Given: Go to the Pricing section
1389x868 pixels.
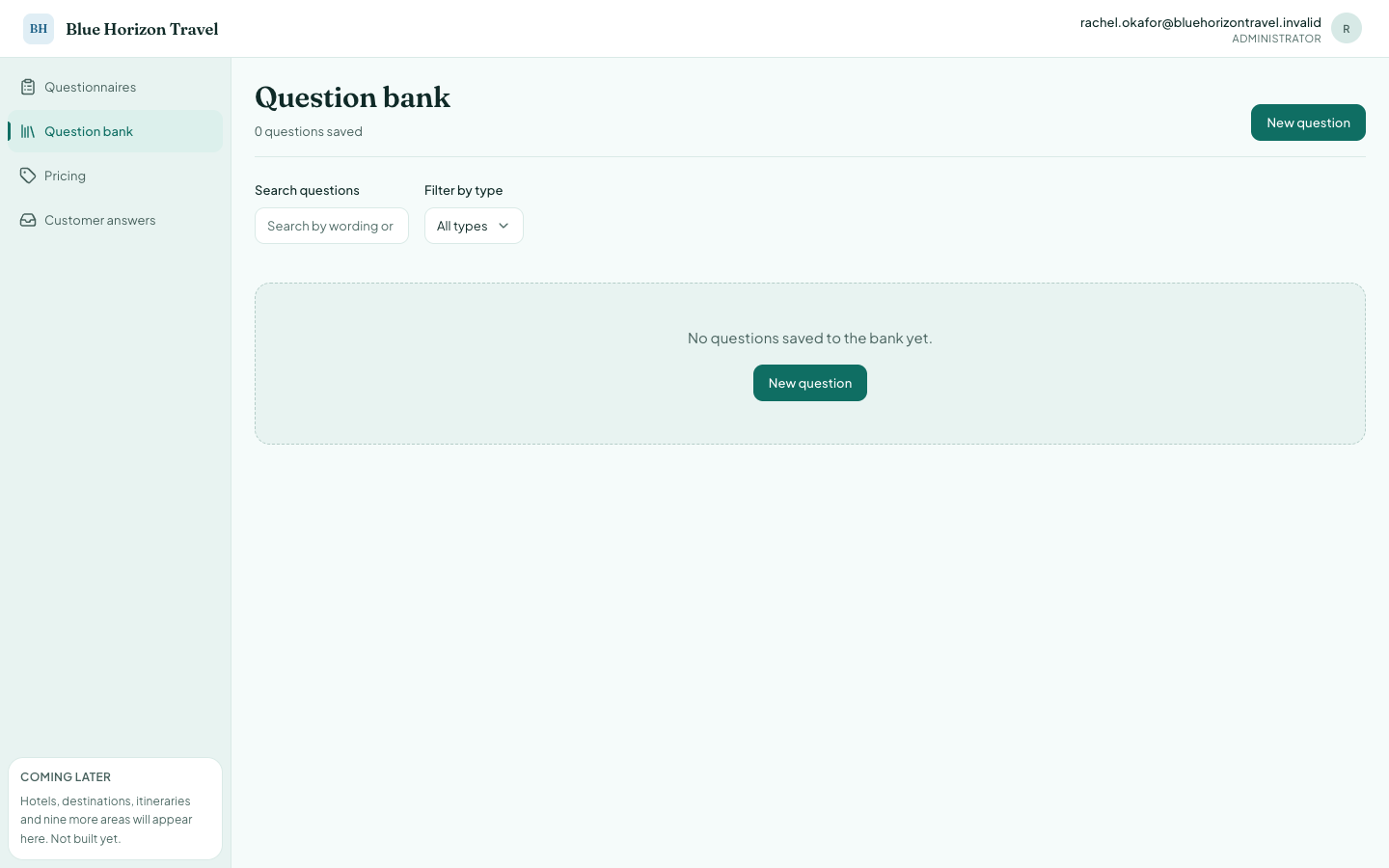Looking at the screenshot, I should pos(115,176).
